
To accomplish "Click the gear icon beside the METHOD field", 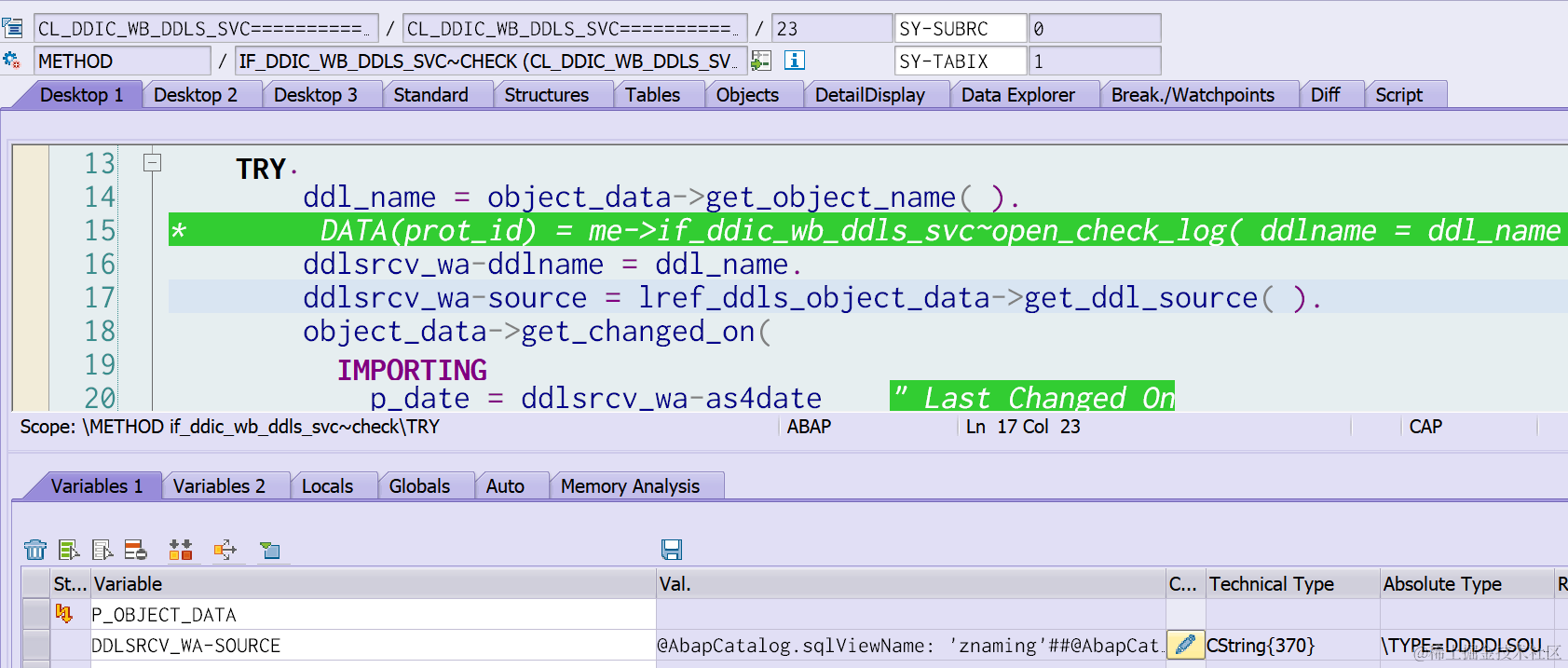I will point(12,61).
